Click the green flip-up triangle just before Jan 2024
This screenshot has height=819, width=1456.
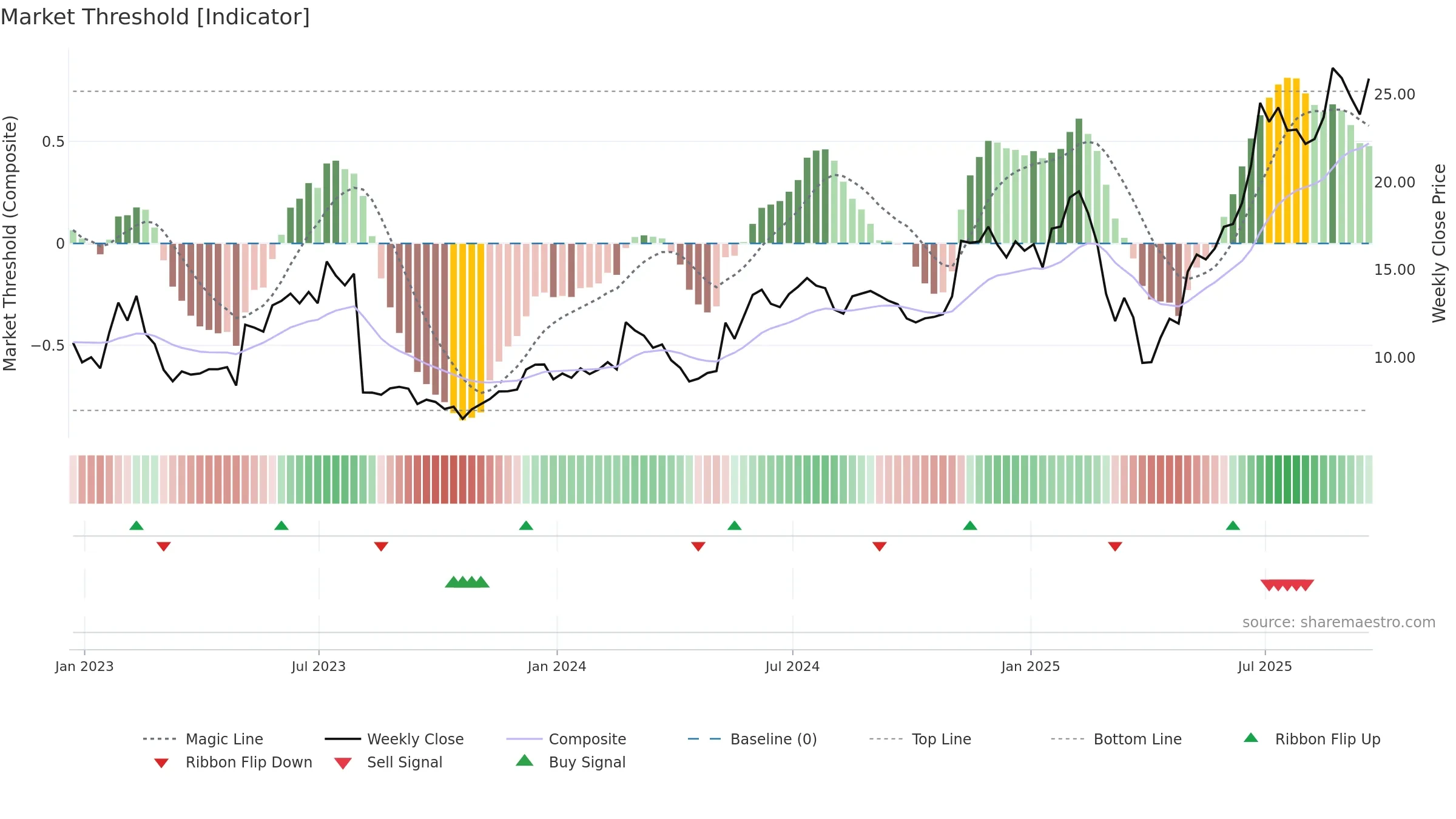(x=526, y=525)
